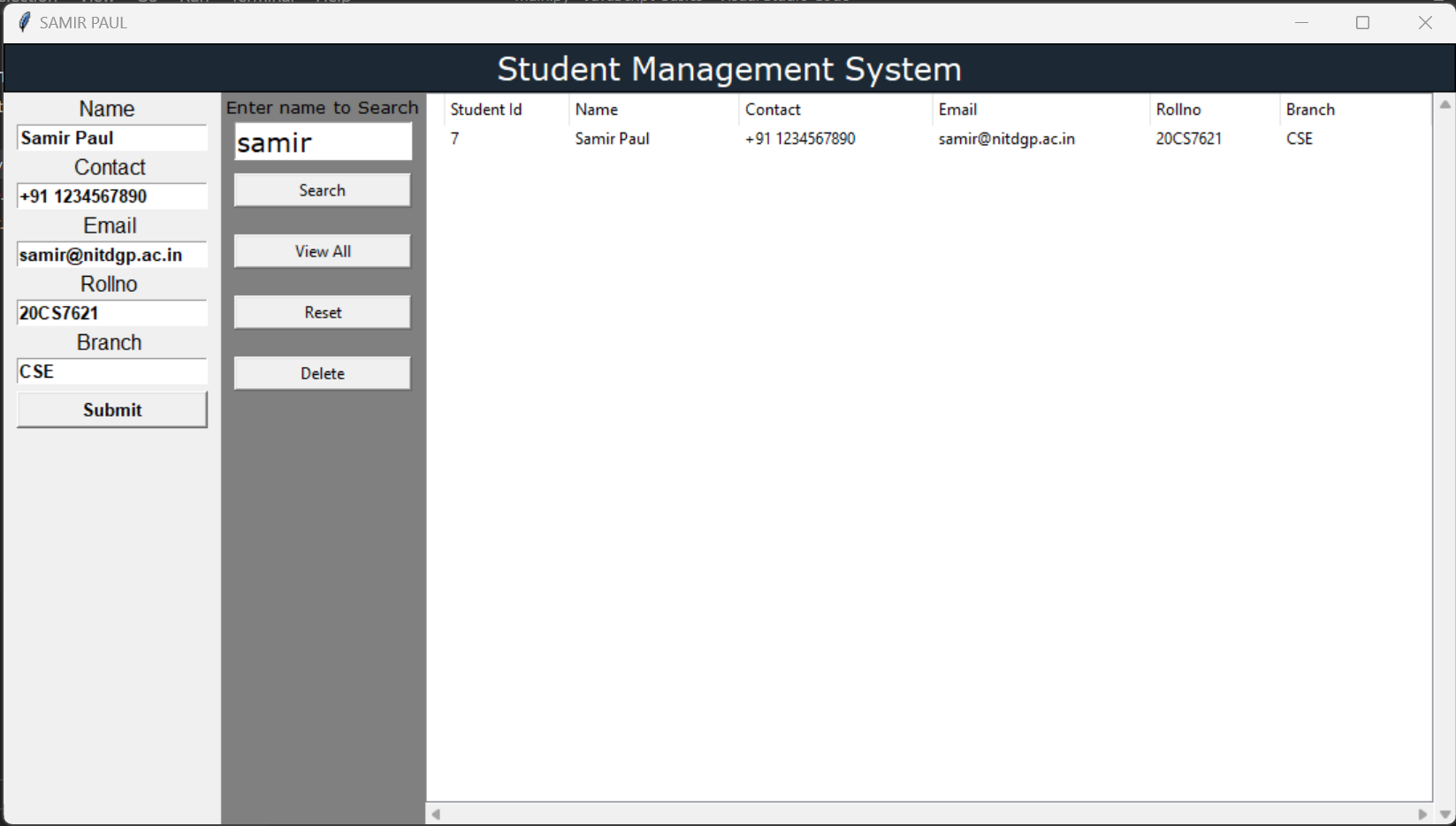Click the Rollno column header
1456x826 pixels.
click(x=1178, y=109)
